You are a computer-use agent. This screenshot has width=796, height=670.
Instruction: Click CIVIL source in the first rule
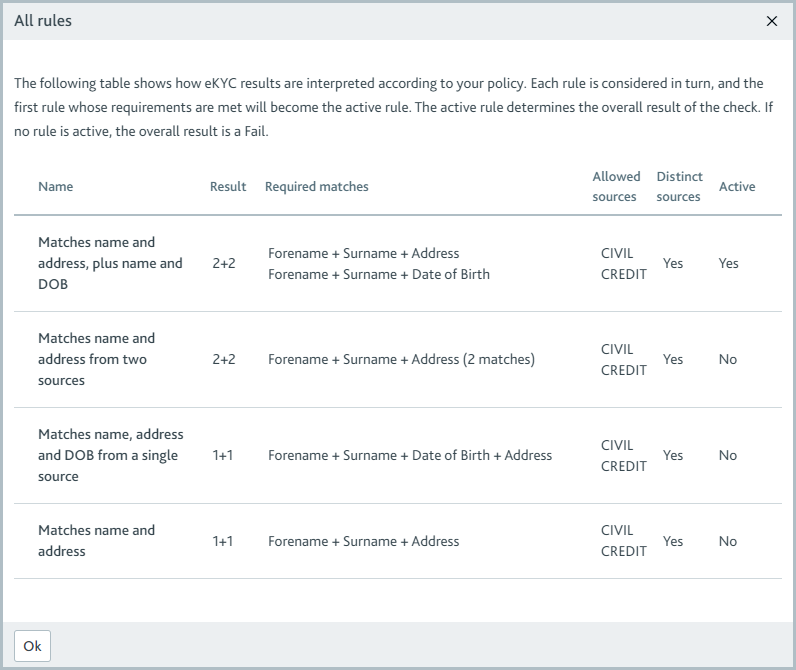pyautogui.click(x=617, y=253)
